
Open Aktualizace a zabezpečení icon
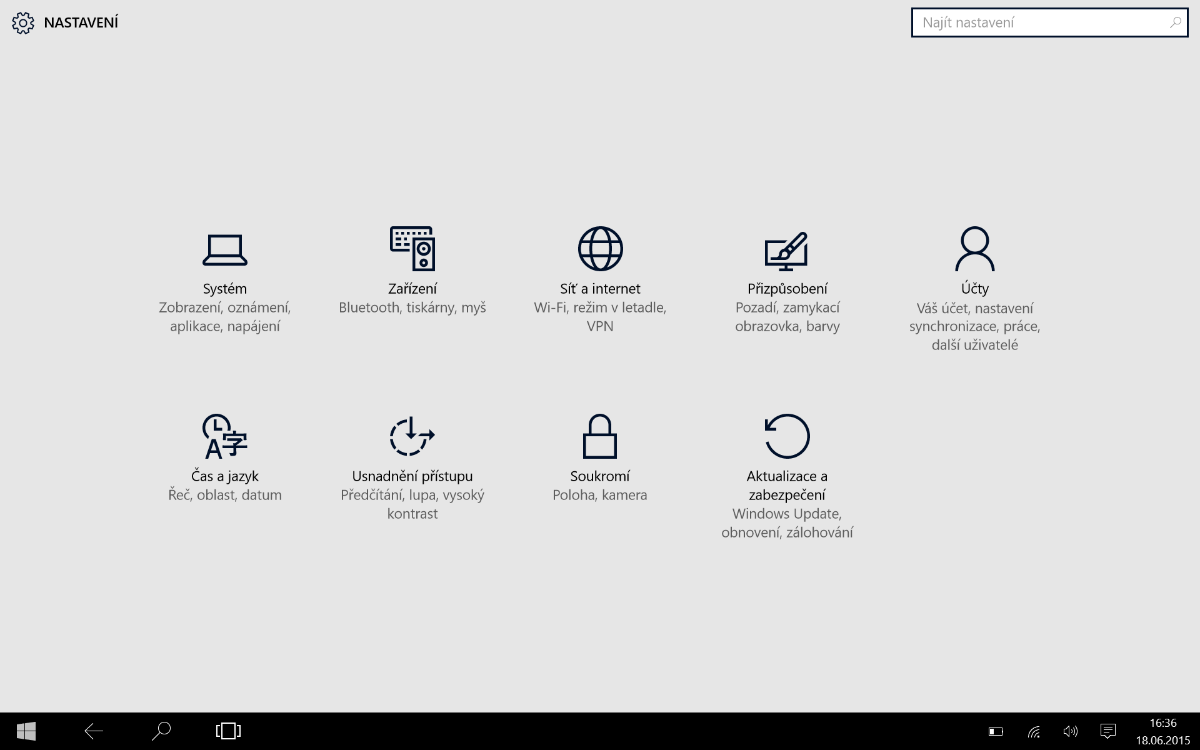click(786, 437)
